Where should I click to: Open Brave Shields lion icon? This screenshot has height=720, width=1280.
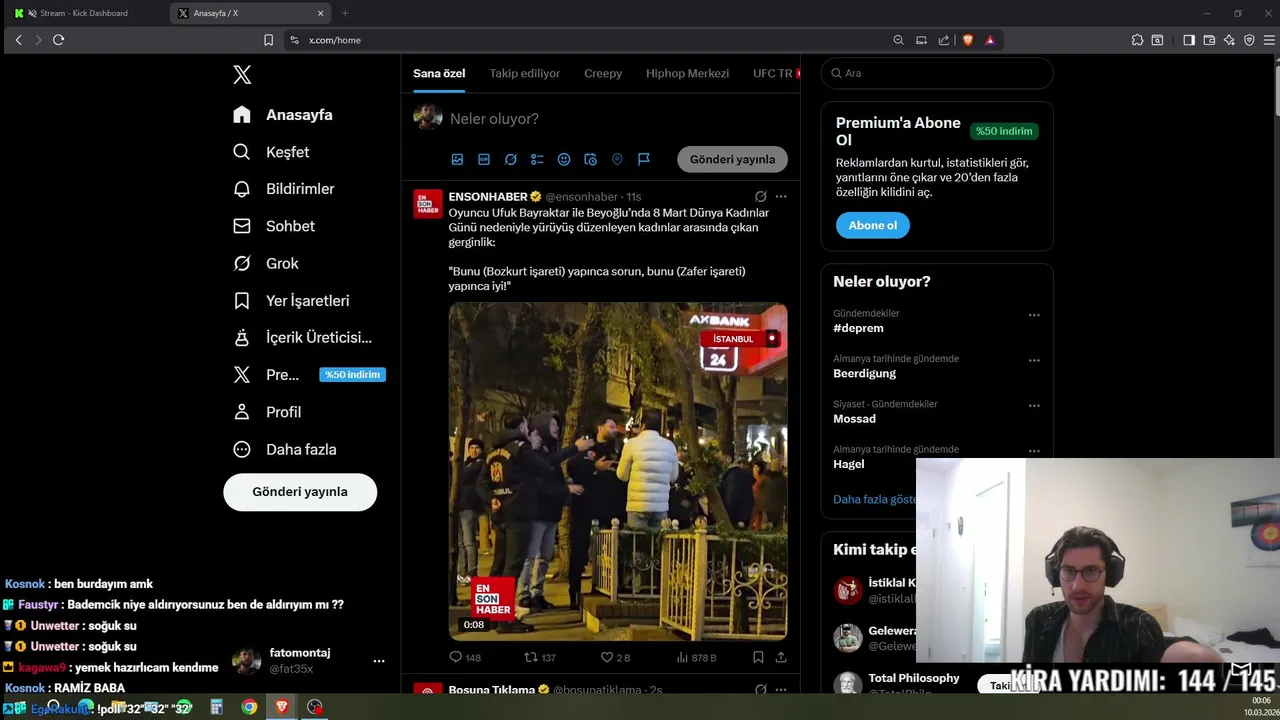coord(967,40)
